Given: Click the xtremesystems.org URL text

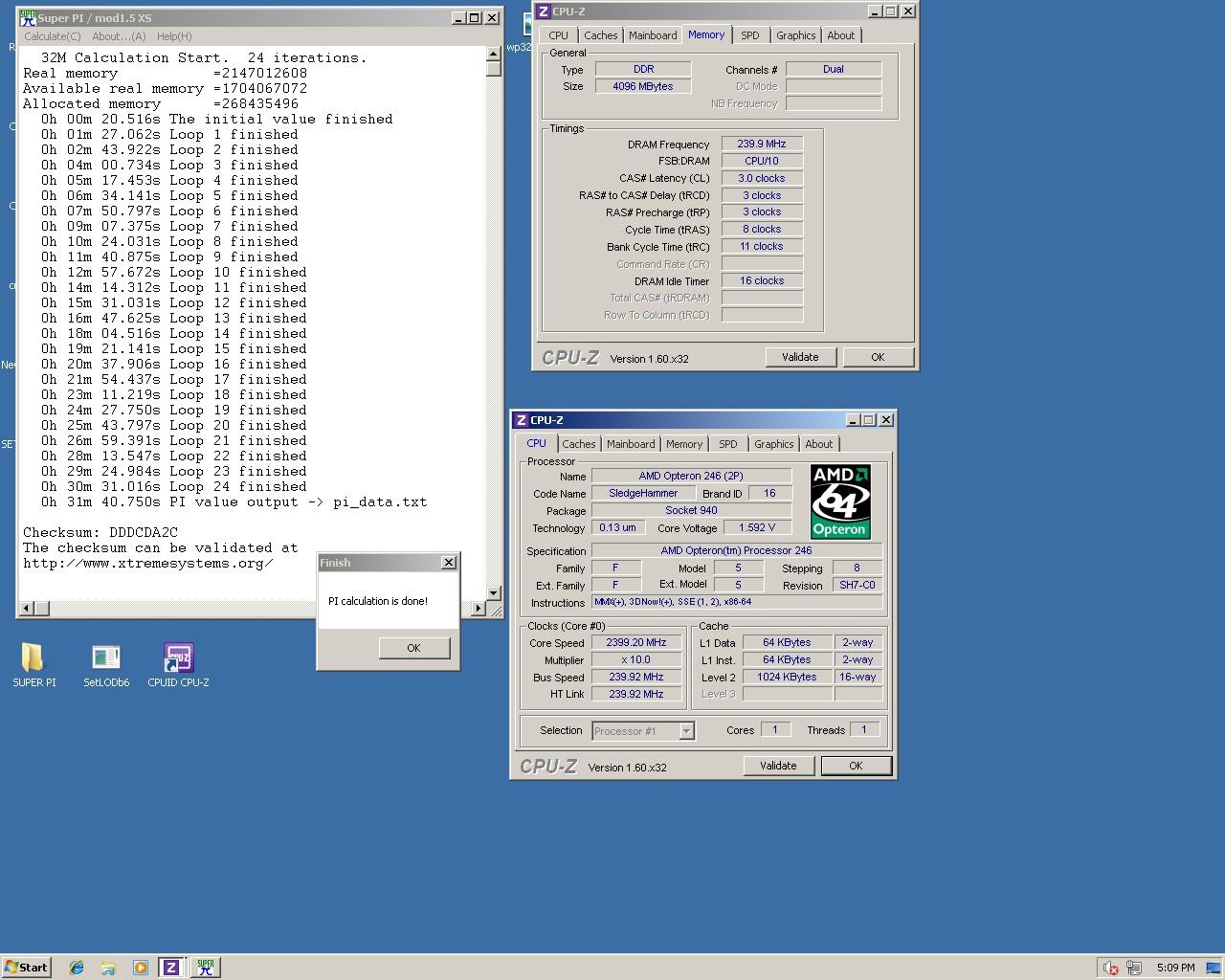Looking at the screenshot, I should click(148, 563).
